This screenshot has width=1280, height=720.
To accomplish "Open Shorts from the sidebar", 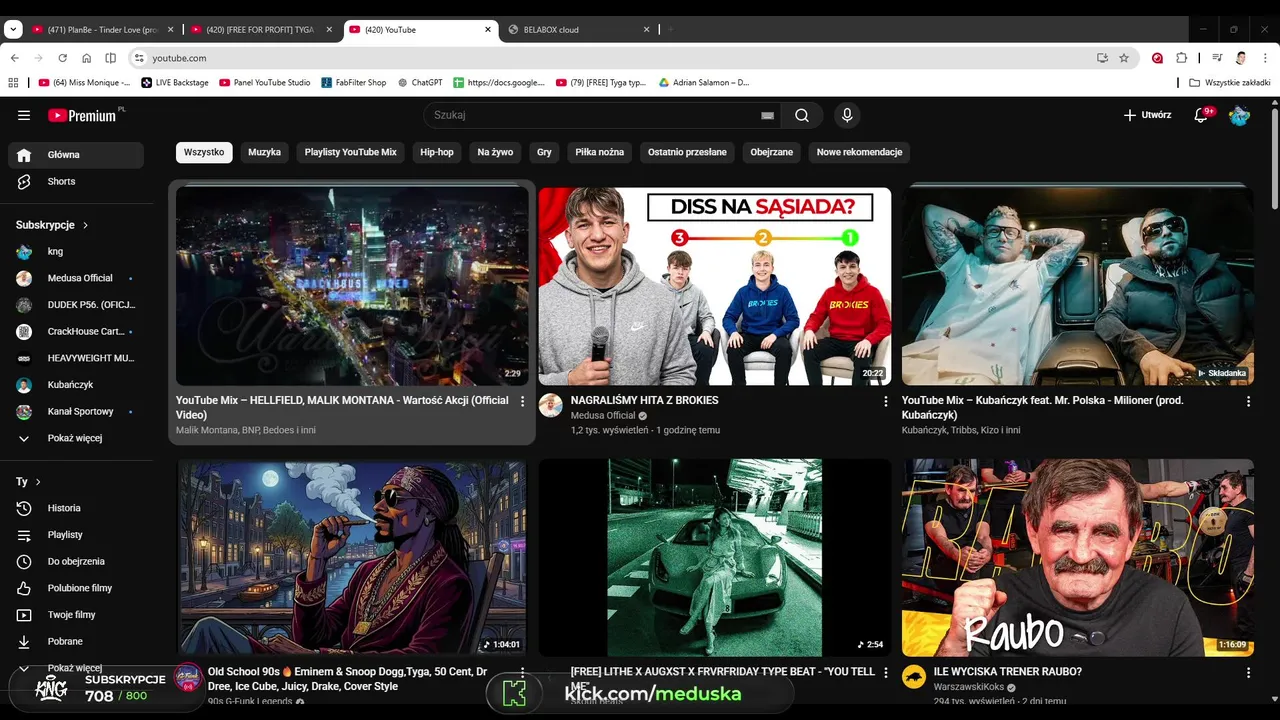I will tap(76, 181).
